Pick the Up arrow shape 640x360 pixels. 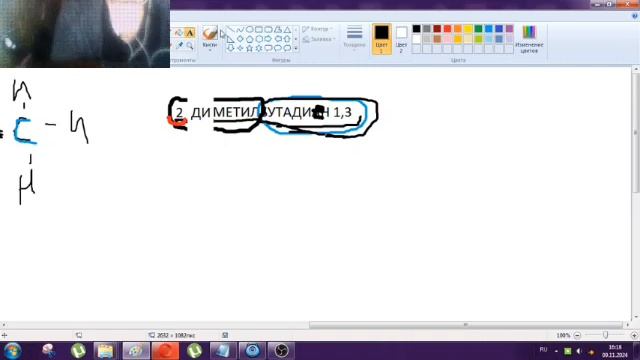pos(287,39)
